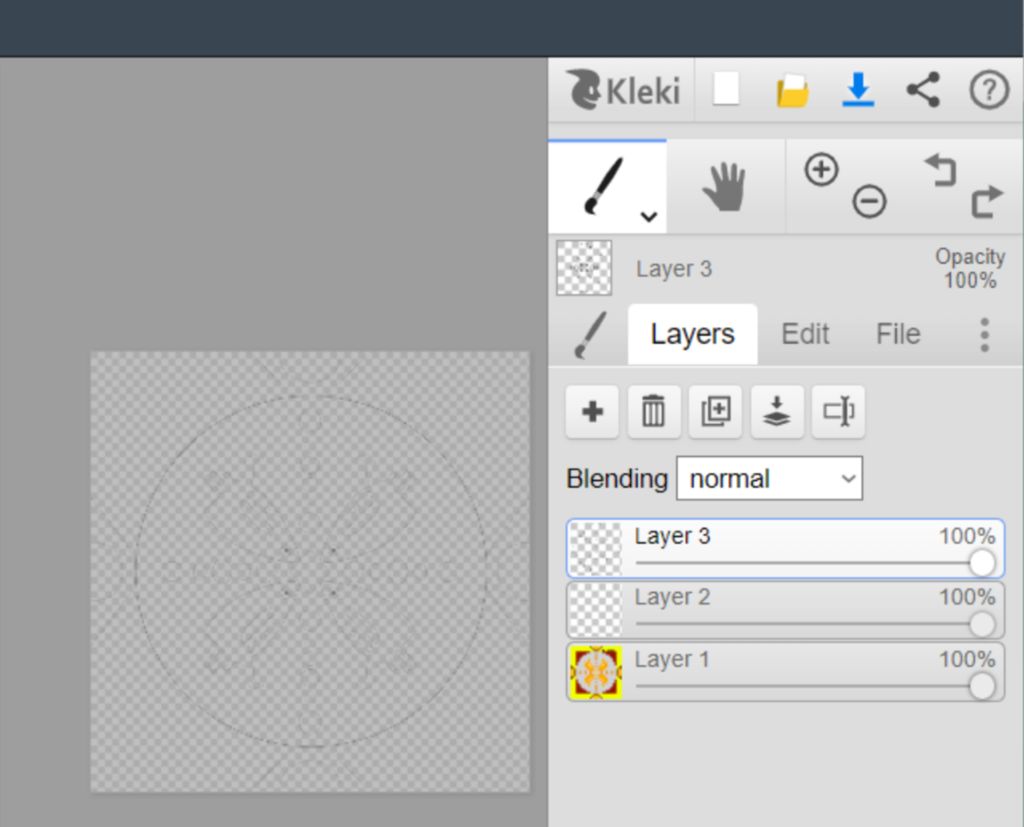Switch to the Layers tab
1024x827 pixels.
(692, 334)
